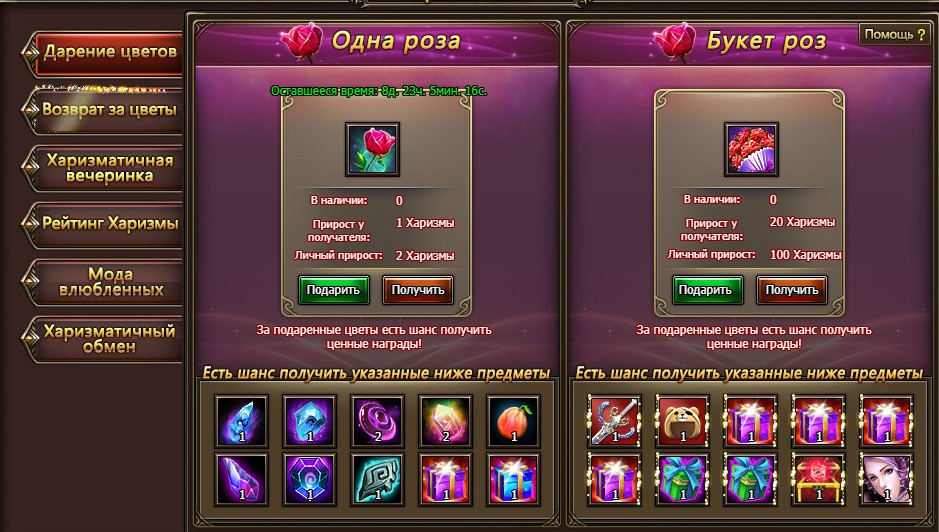This screenshot has height=532, width=939.
Task: Click the hexagonal swirl gem reward icon
Action: (x=310, y=479)
